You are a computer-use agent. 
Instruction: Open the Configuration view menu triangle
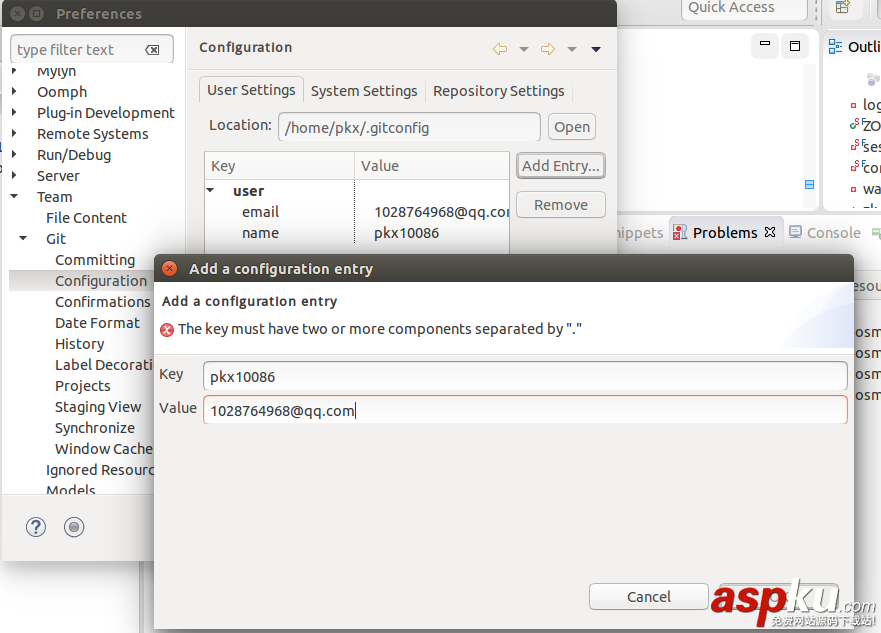pyautogui.click(x=594, y=48)
